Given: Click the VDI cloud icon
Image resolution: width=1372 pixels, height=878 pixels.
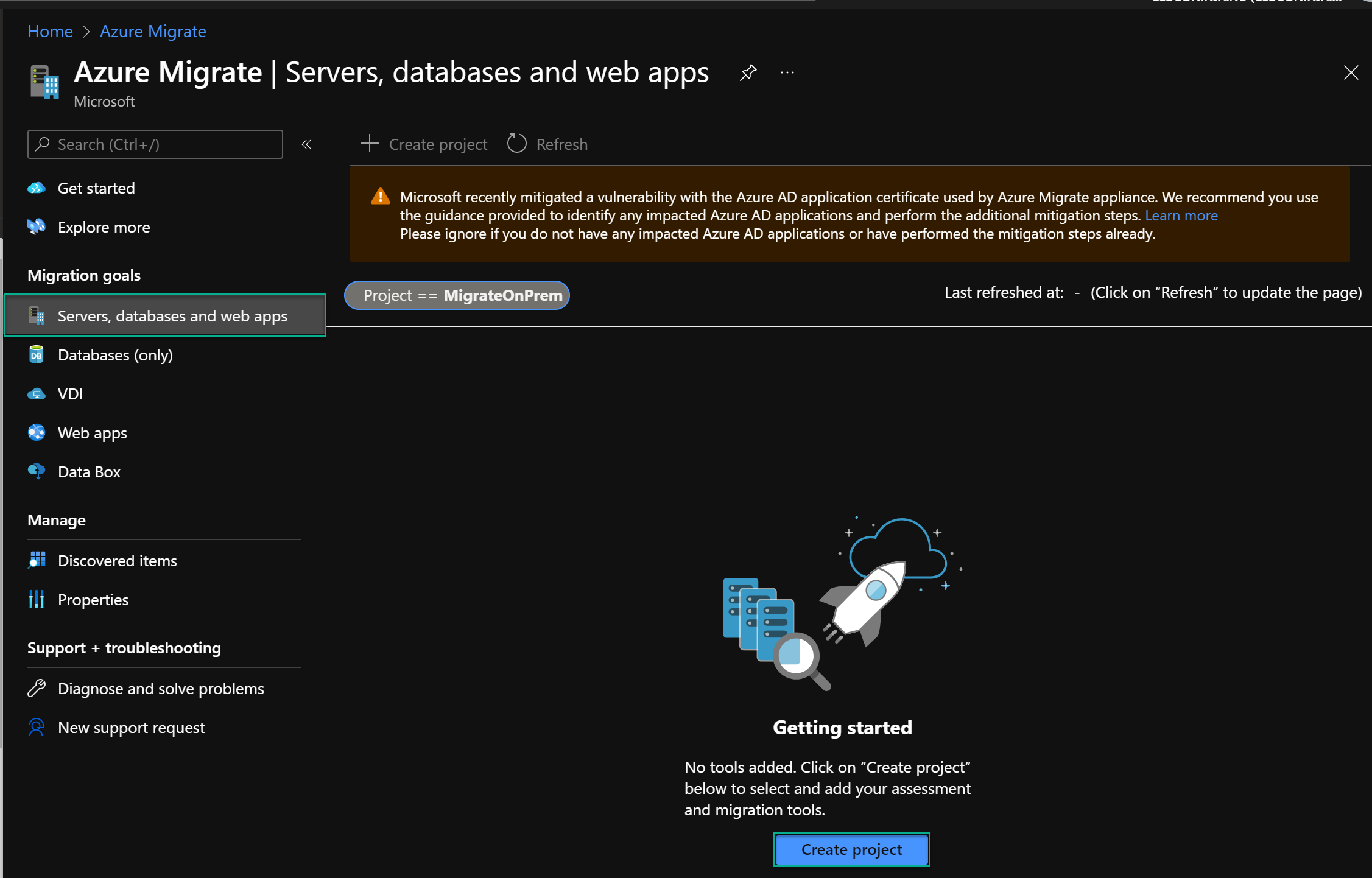Looking at the screenshot, I should tap(37, 394).
